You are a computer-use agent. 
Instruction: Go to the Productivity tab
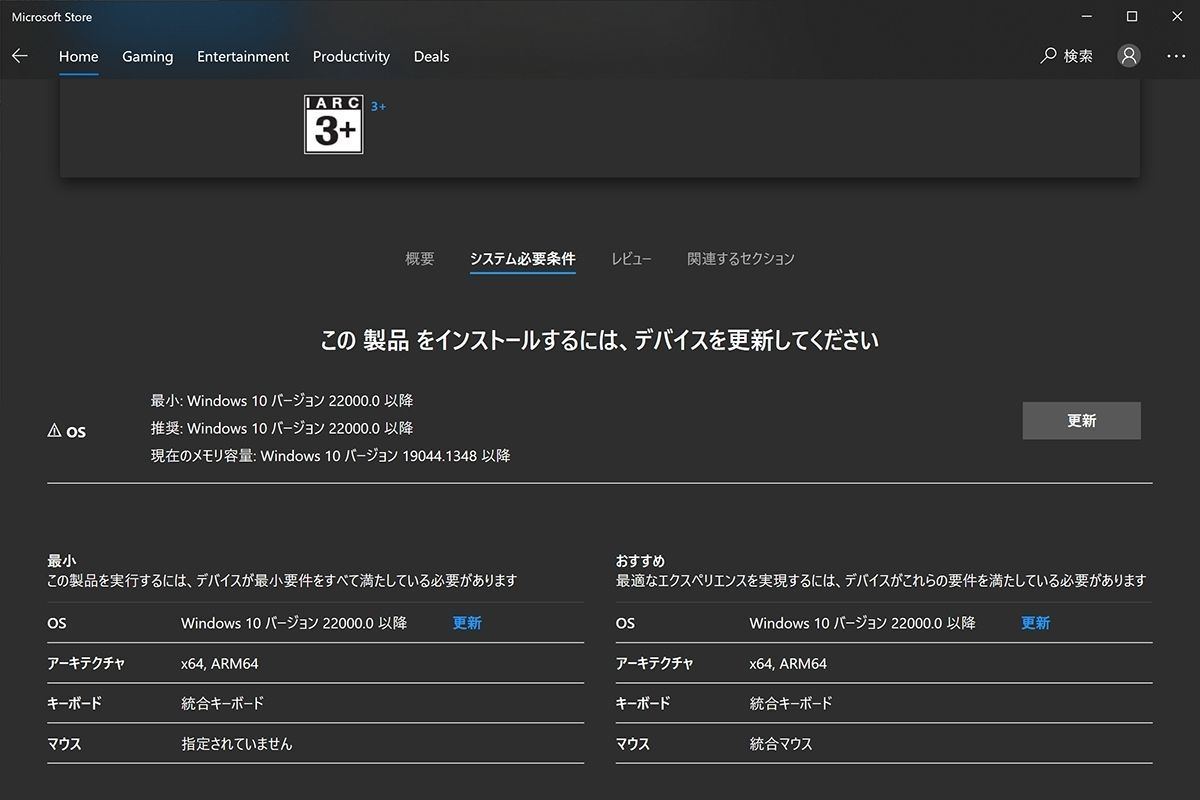click(351, 56)
